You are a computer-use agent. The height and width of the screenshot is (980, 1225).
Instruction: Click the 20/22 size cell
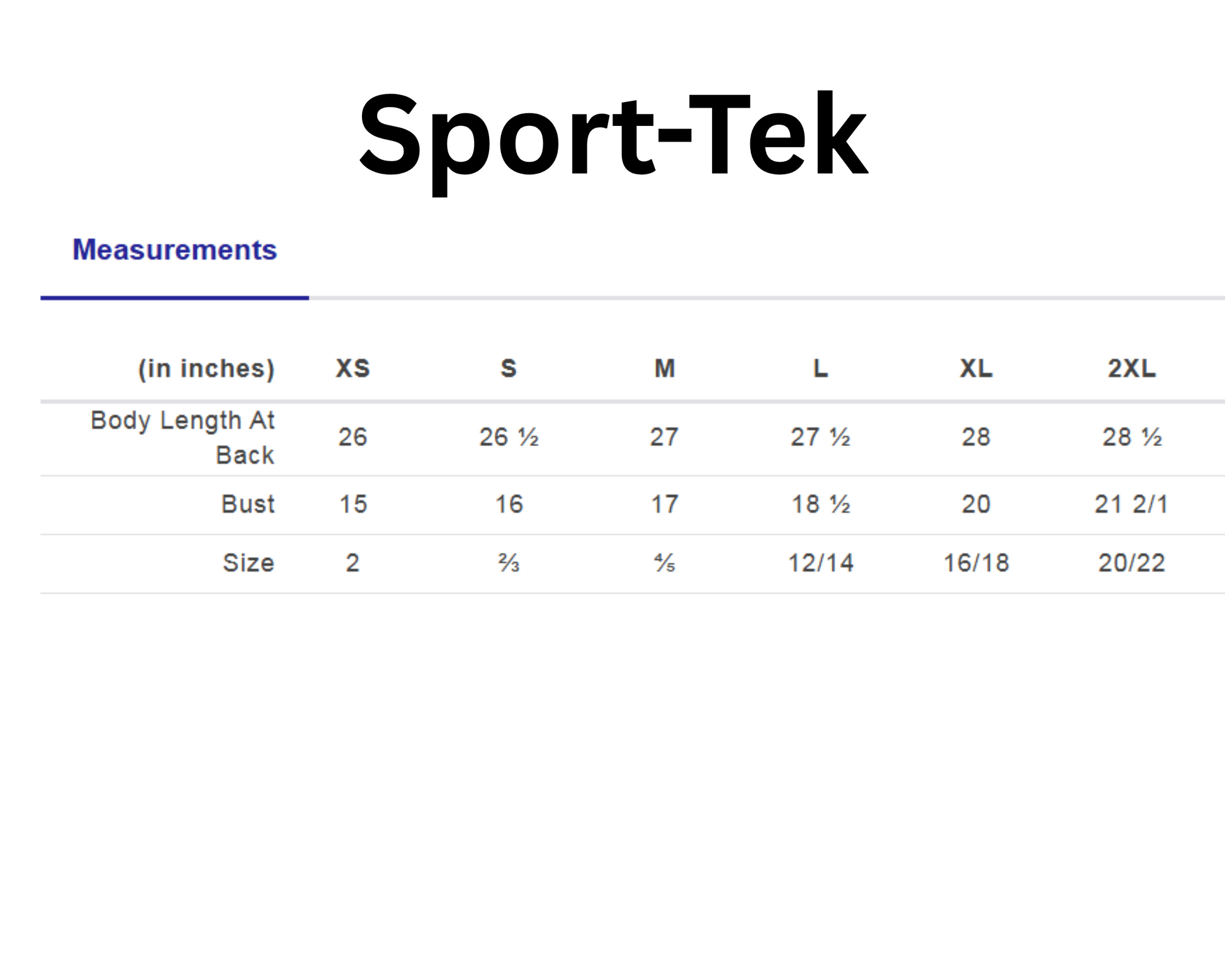pyautogui.click(x=1131, y=563)
